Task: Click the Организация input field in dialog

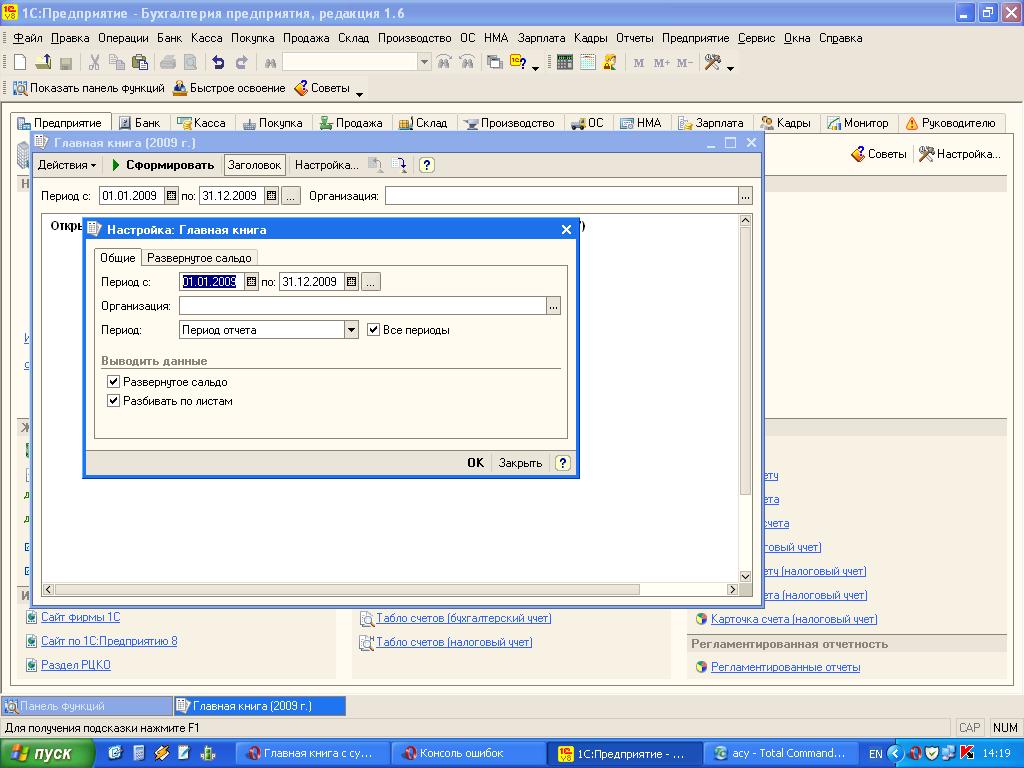Action: tap(362, 306)
